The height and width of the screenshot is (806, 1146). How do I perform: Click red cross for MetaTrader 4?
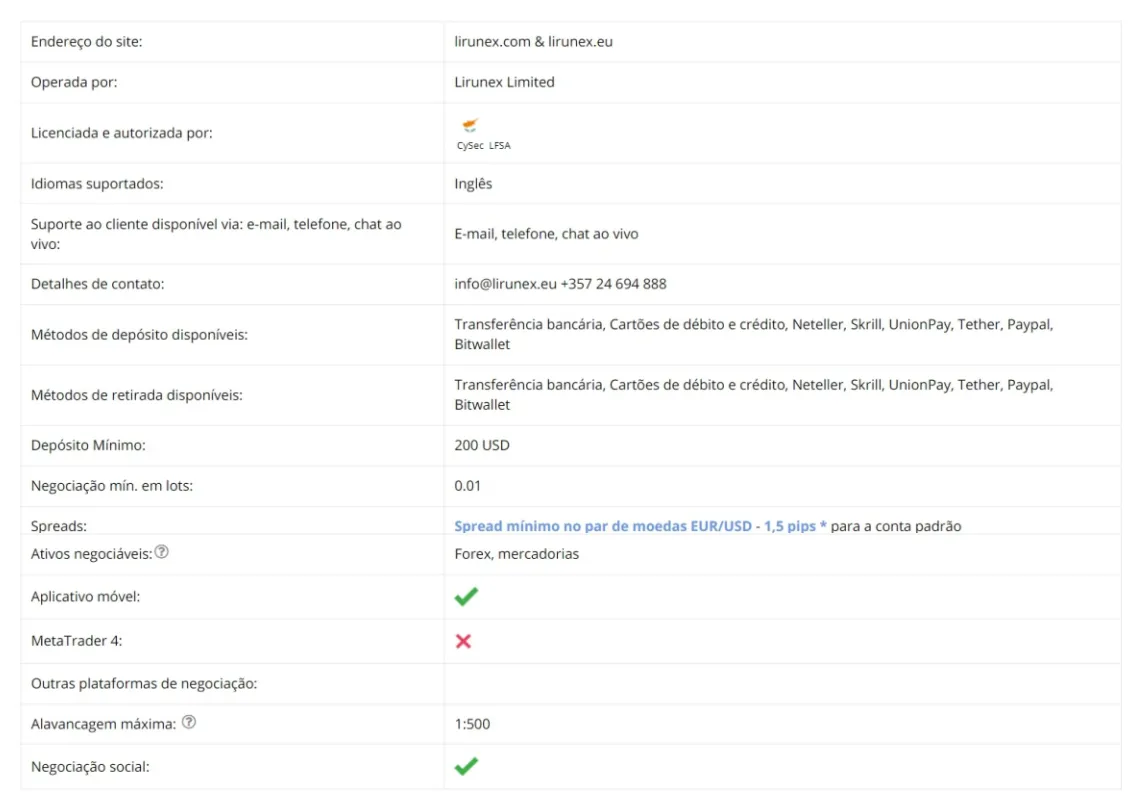pyautogui.click(x=463, y=641)
